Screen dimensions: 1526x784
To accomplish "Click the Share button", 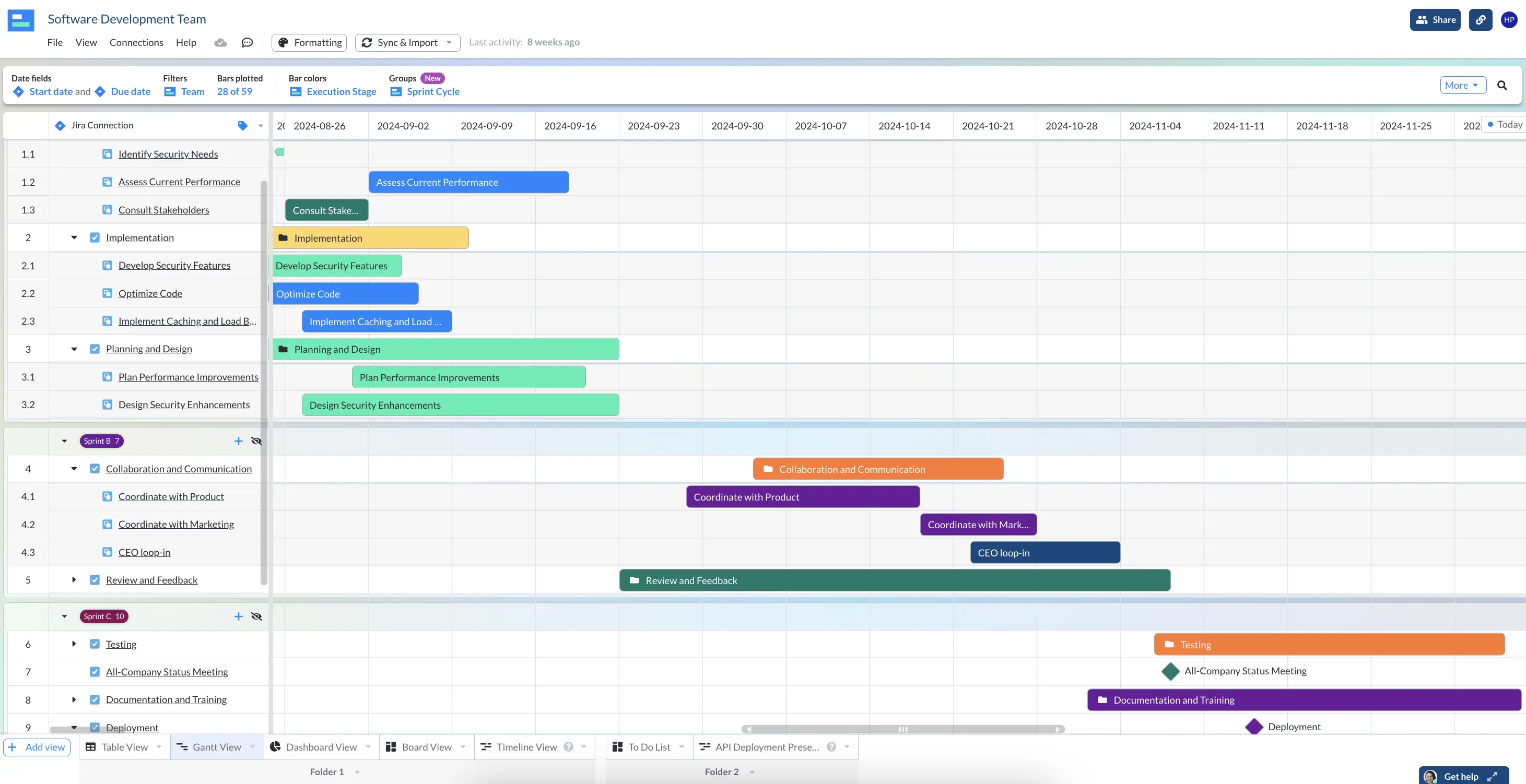I will pos(1435,19).
